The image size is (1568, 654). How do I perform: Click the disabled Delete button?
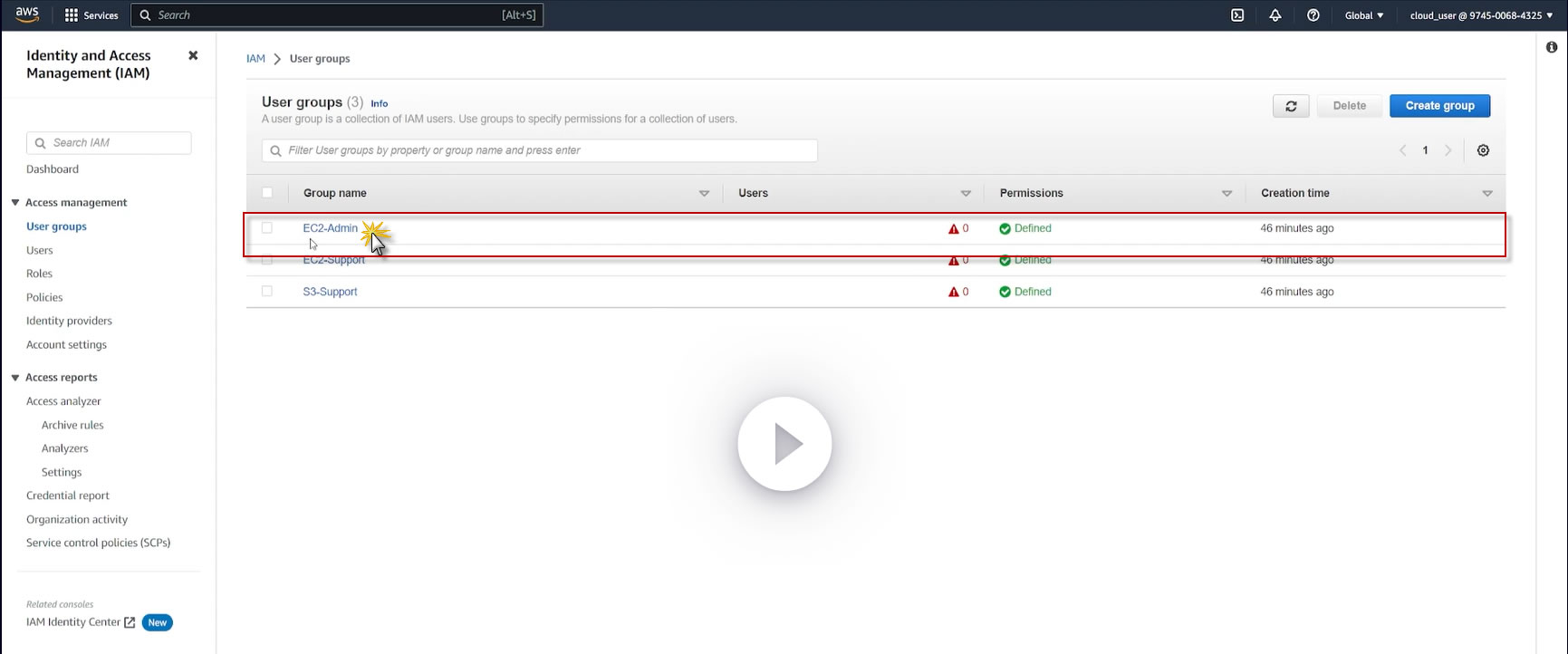(1349, 106)
